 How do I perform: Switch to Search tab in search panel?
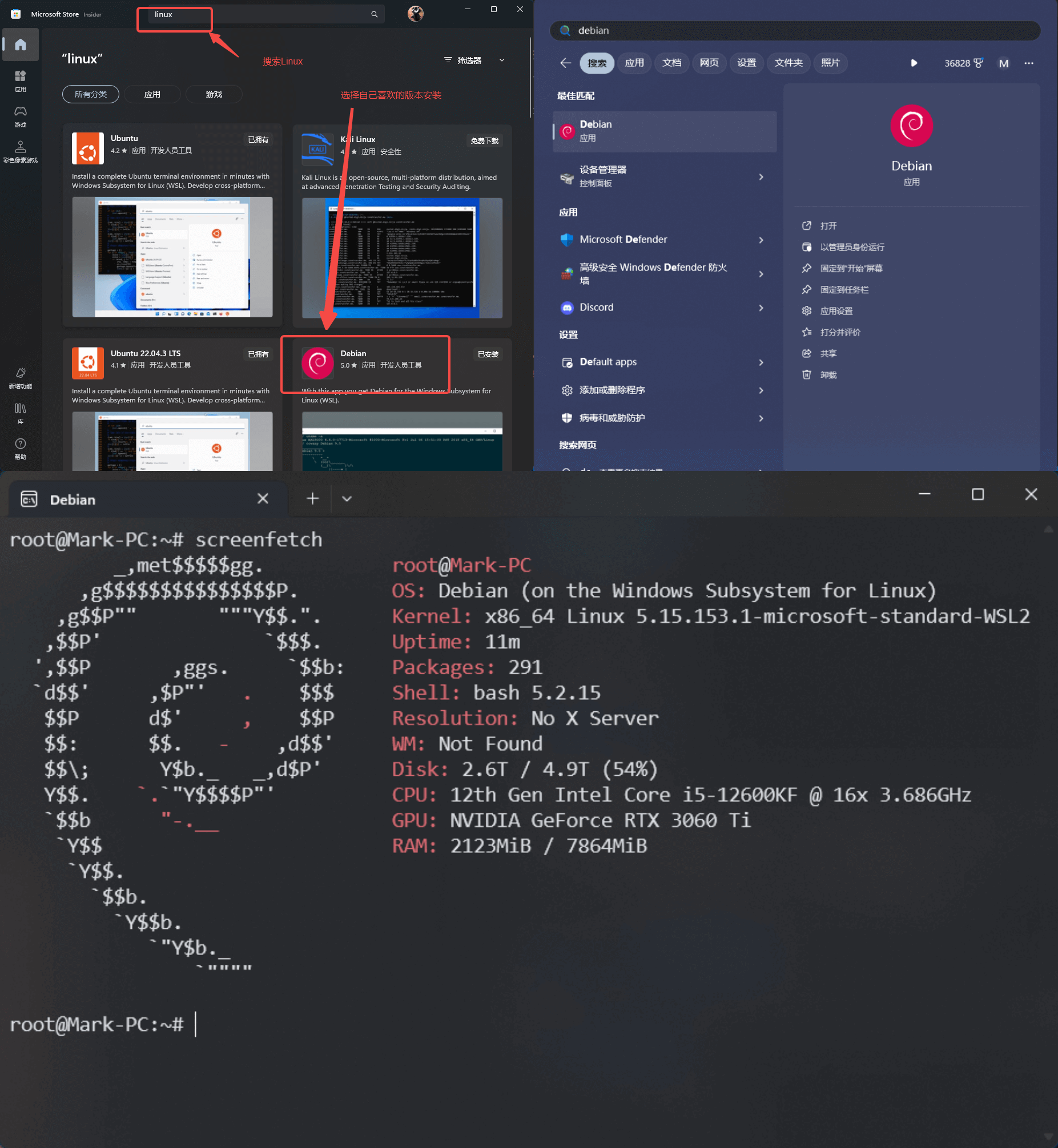pos(597,63)
